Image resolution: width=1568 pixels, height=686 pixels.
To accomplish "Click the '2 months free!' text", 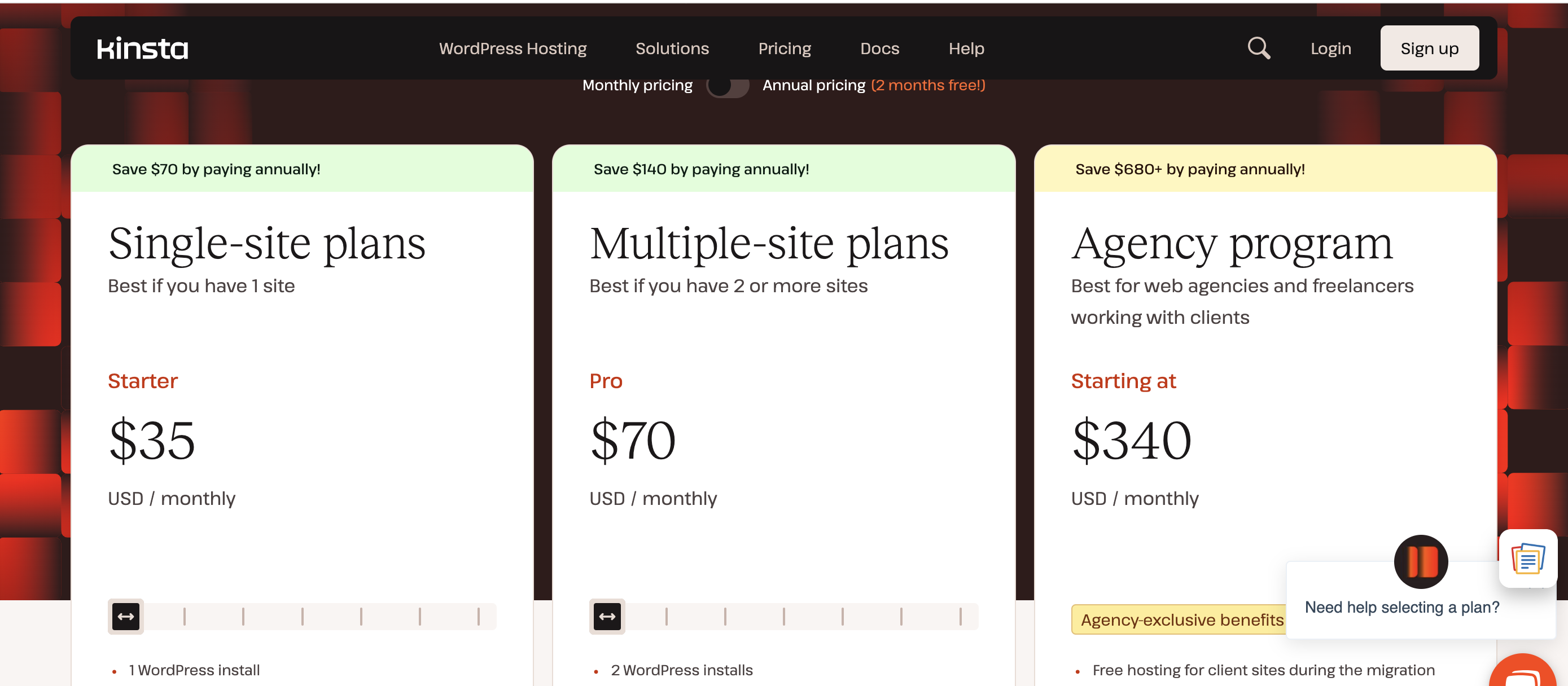I will (928, 86).
